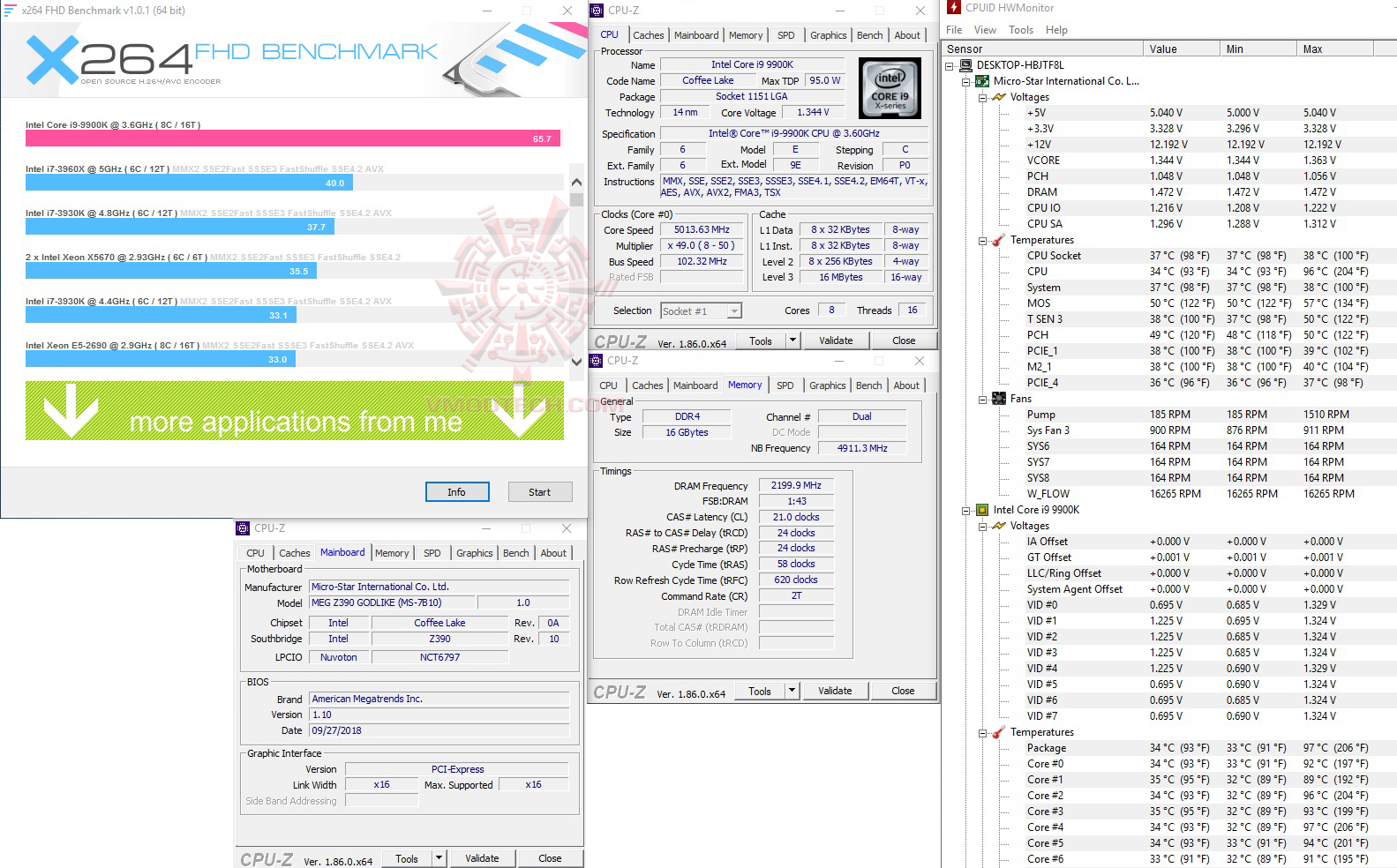Click the Temperatures icon under Intel Core i9 9900K
The height and width of the screenshot is (868, 1397).
(x=999, y=732)
